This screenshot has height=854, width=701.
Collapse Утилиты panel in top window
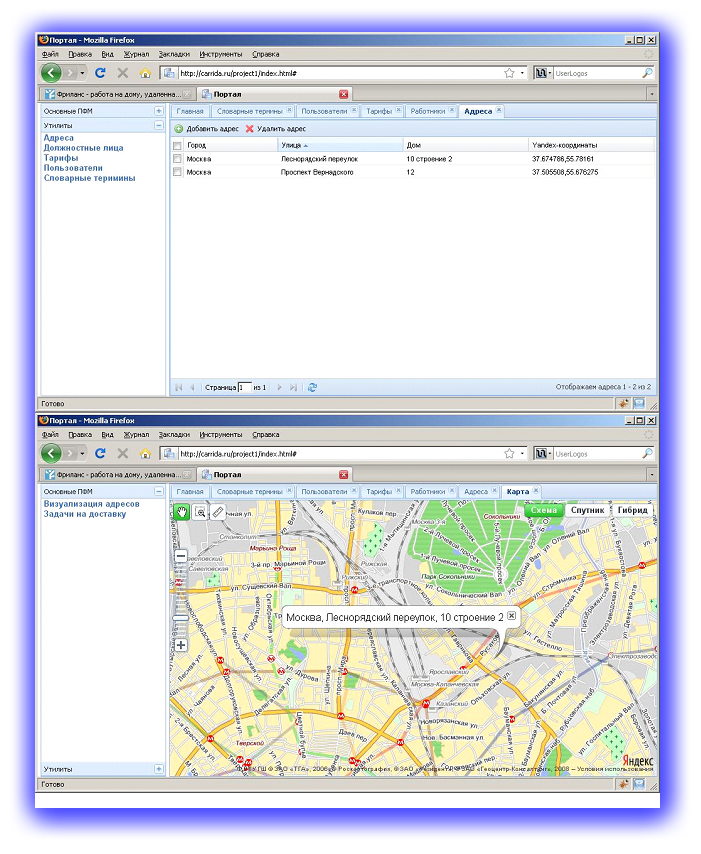coord(159,126)
